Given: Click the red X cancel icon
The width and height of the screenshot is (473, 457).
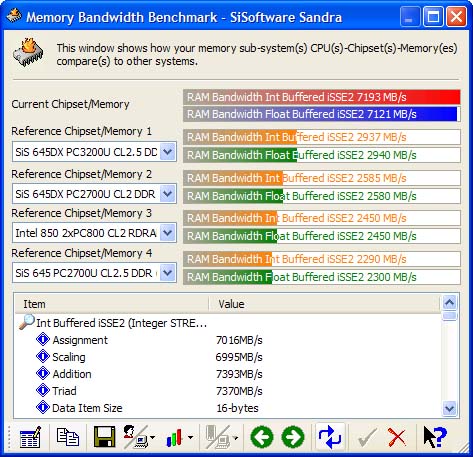Looking at the screenshot, I should (x=397, y=437).
